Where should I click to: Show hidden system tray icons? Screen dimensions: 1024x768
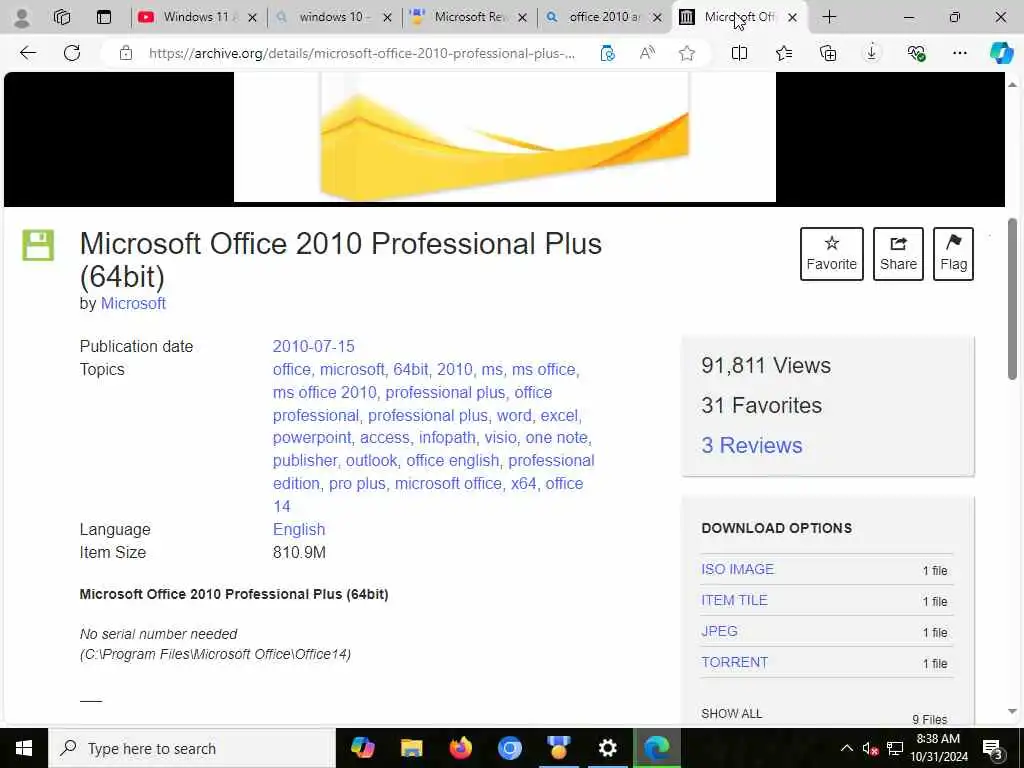[x=846, y=748]
